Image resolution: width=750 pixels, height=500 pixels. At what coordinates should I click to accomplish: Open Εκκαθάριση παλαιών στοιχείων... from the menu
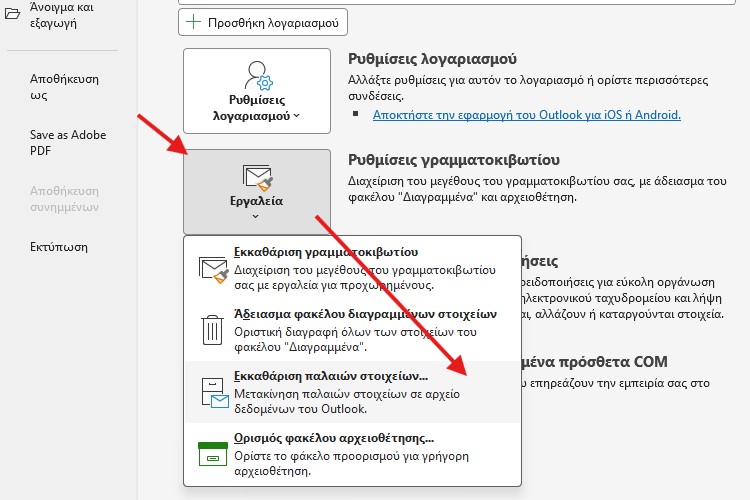330,376
